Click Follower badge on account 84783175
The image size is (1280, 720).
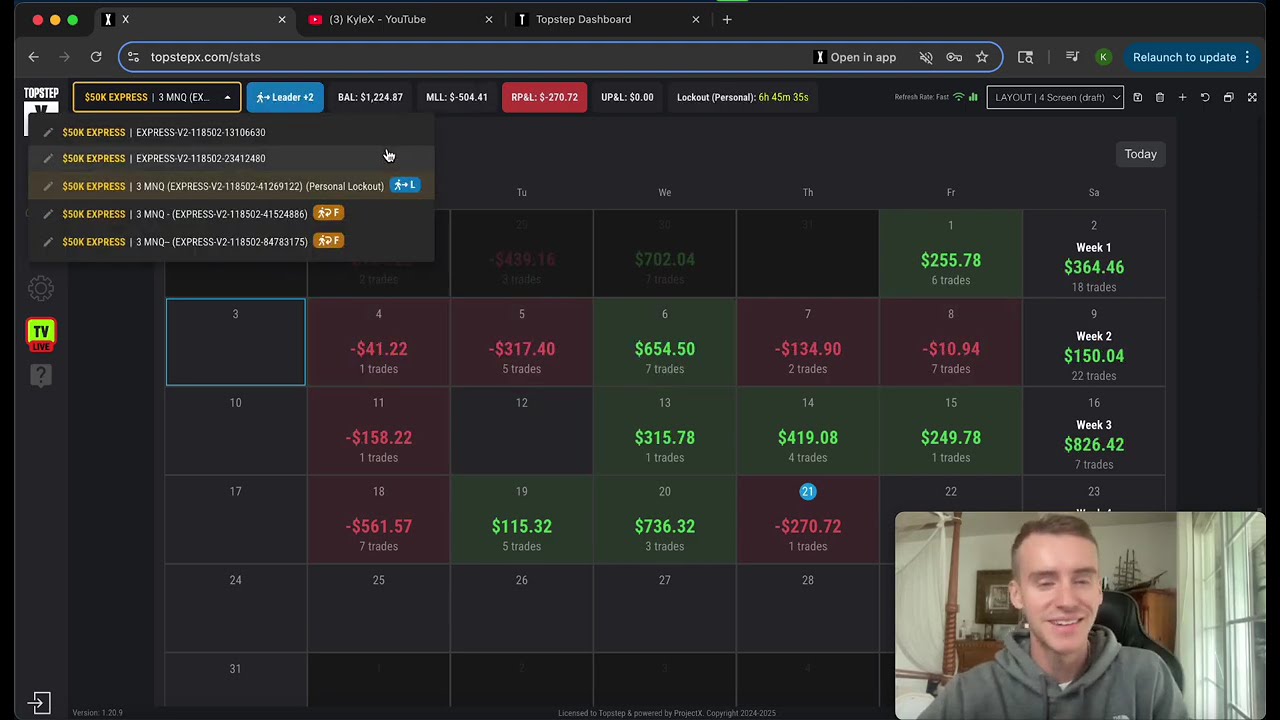(329, 241)
